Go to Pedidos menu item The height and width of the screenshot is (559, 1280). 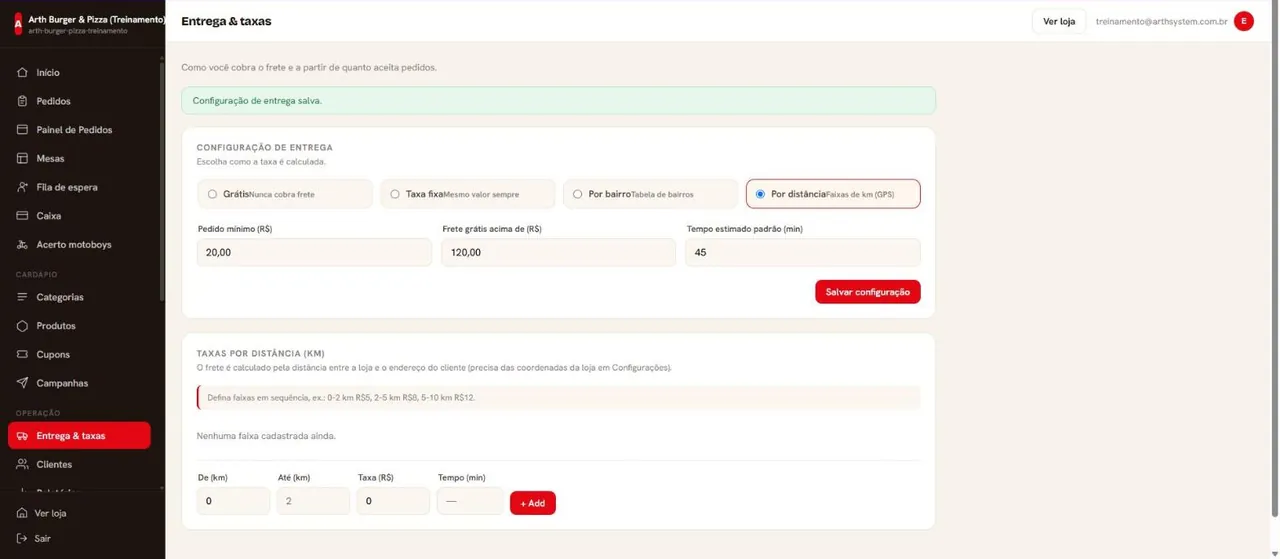coord(79,101)
